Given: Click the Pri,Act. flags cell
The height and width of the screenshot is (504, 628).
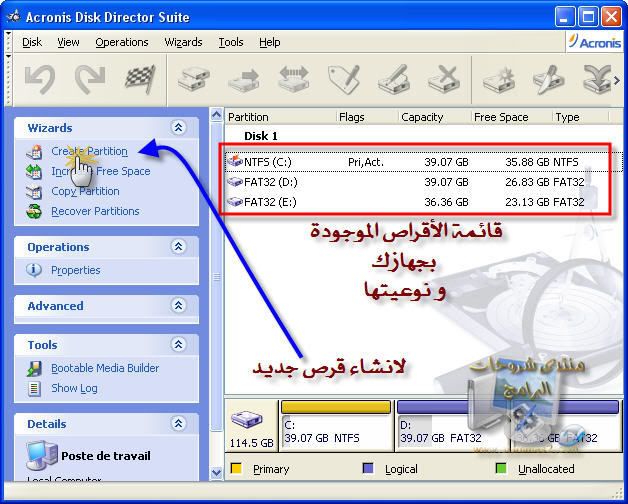Looking at the screenshot, I should point(366,162).
